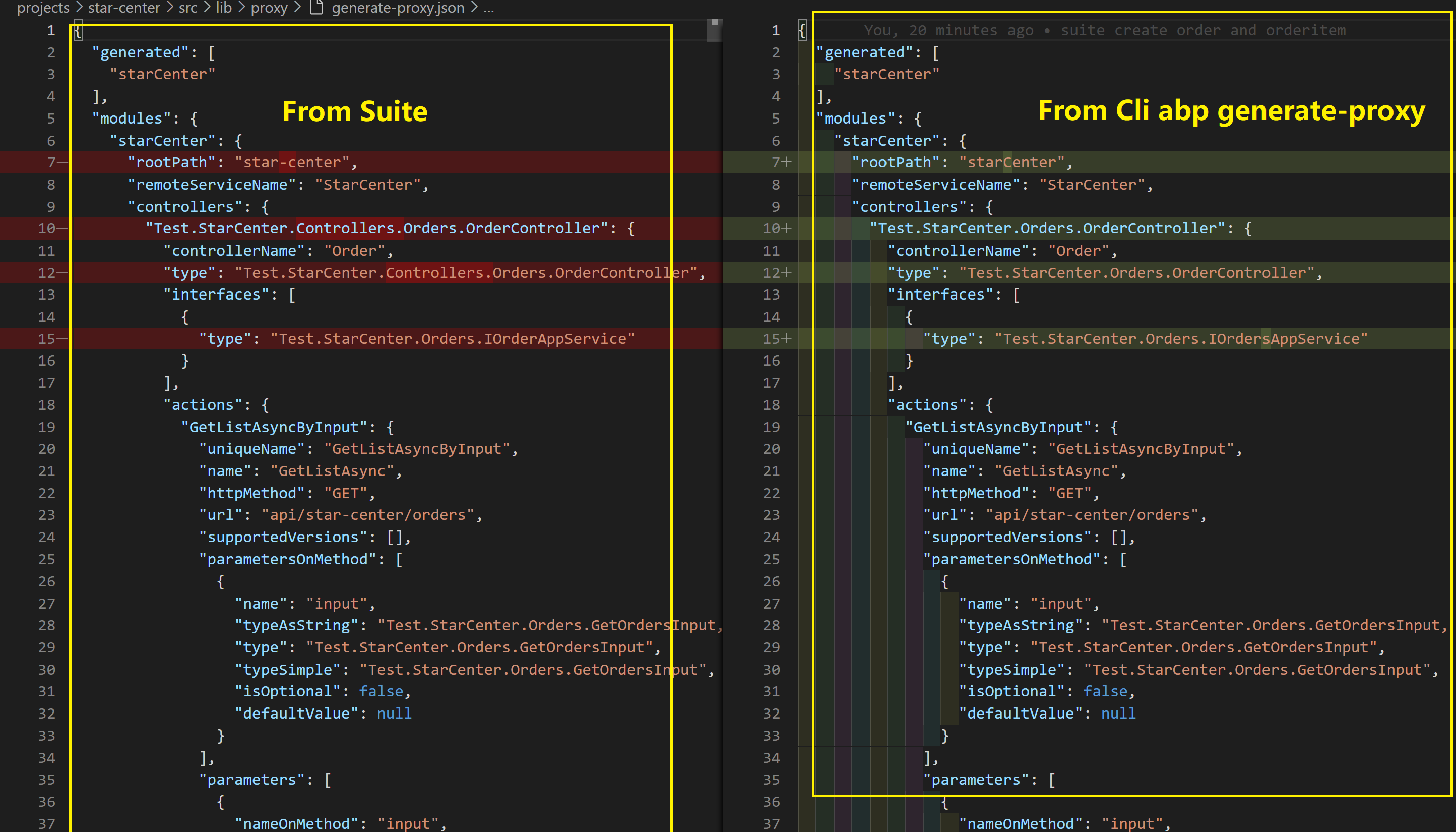Click line number 19 in the left pane
This screenshot has height=832, width=1456.
47,427
